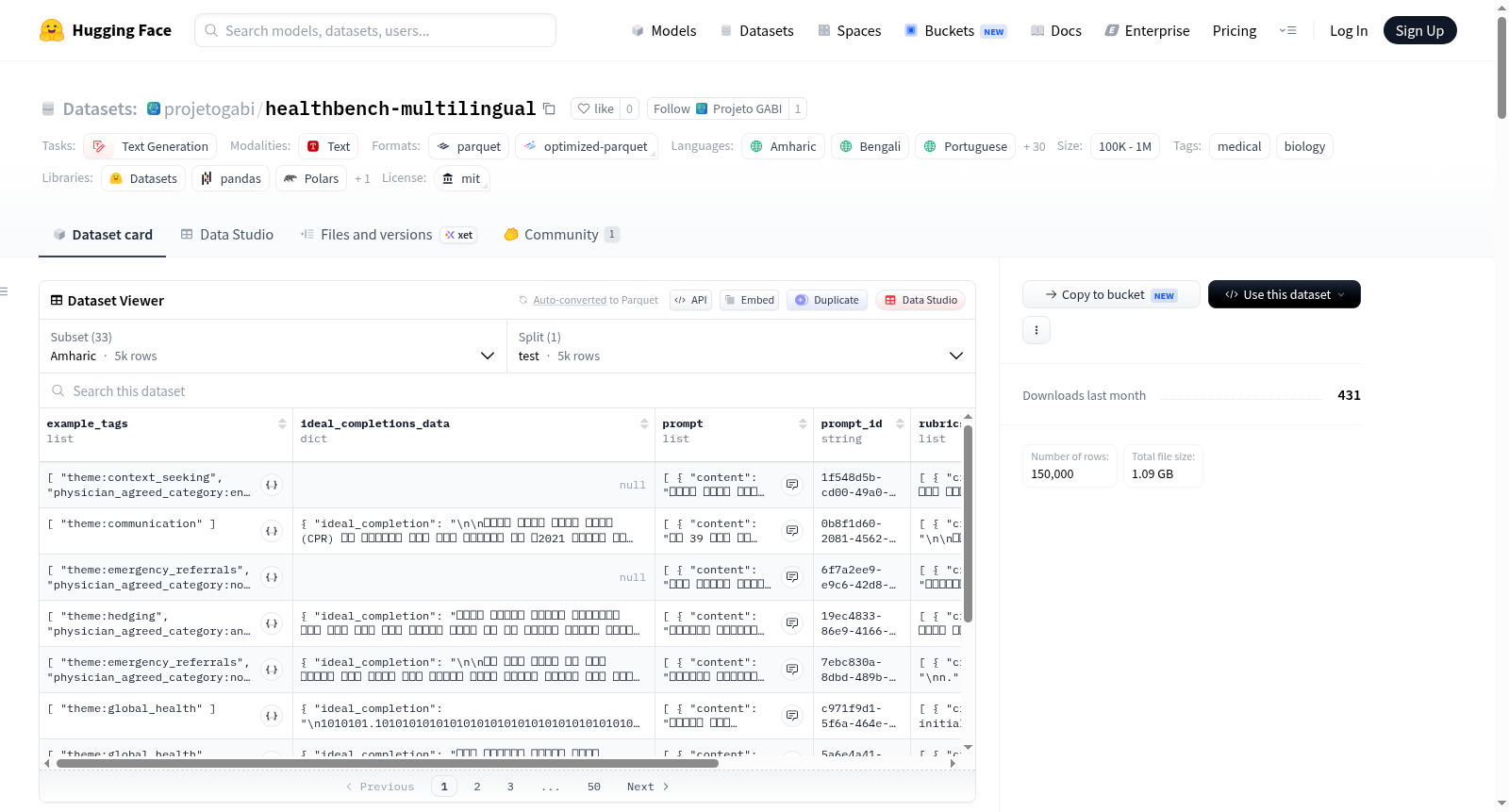This screenshot has height=812, width=1509.
Task: Open conversation view for prompt 7ebc830a
Action: (792, 670)
